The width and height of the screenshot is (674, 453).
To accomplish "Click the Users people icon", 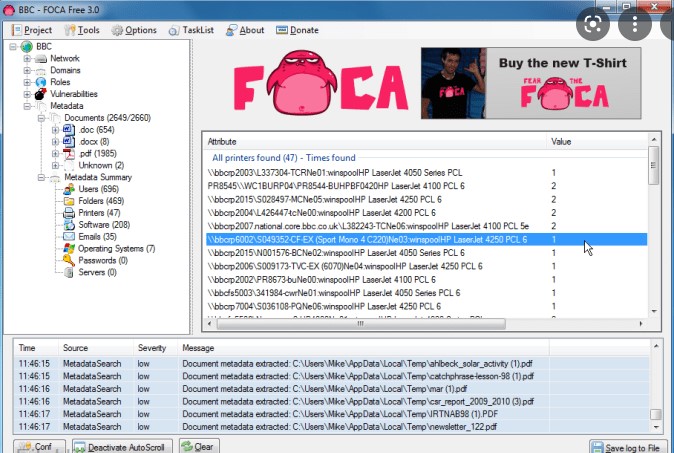I will (69, 189).
